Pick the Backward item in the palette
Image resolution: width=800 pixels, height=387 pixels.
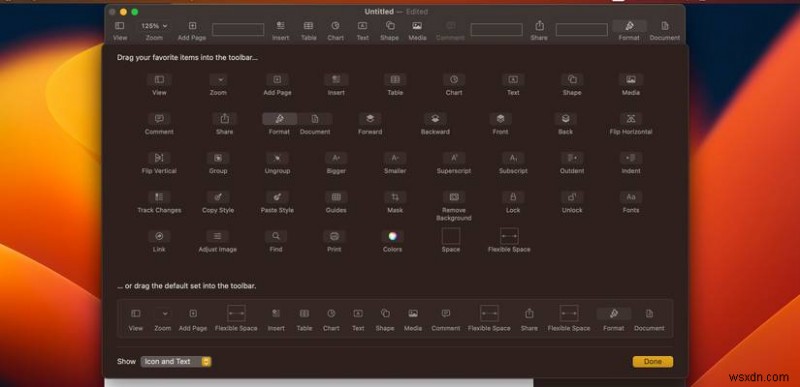point(435,119)
